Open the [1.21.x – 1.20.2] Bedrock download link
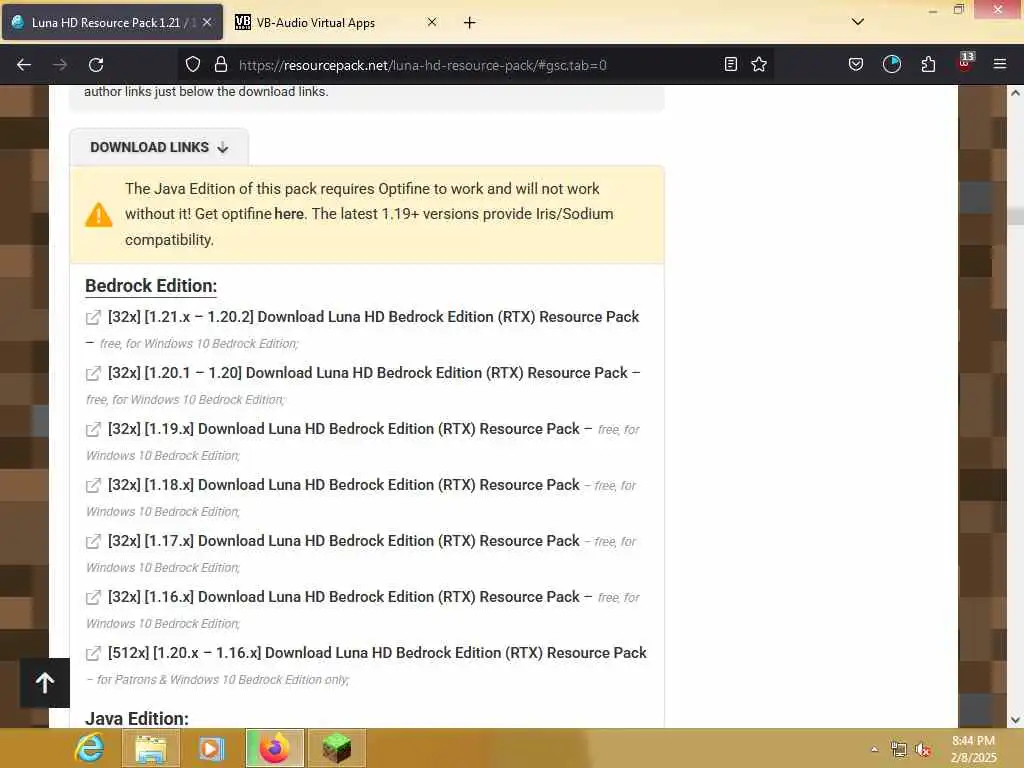This screenshot has width=1024, height=768. [374, 317]
